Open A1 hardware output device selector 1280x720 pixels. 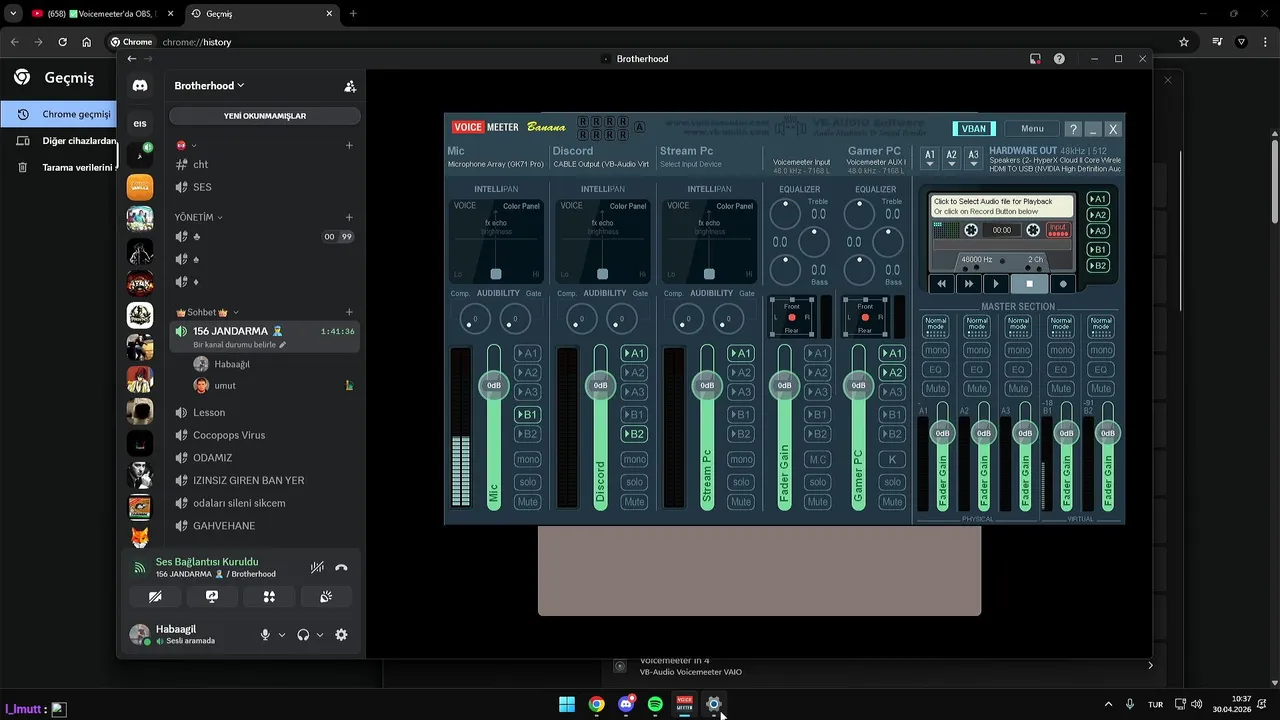(930, 157)
